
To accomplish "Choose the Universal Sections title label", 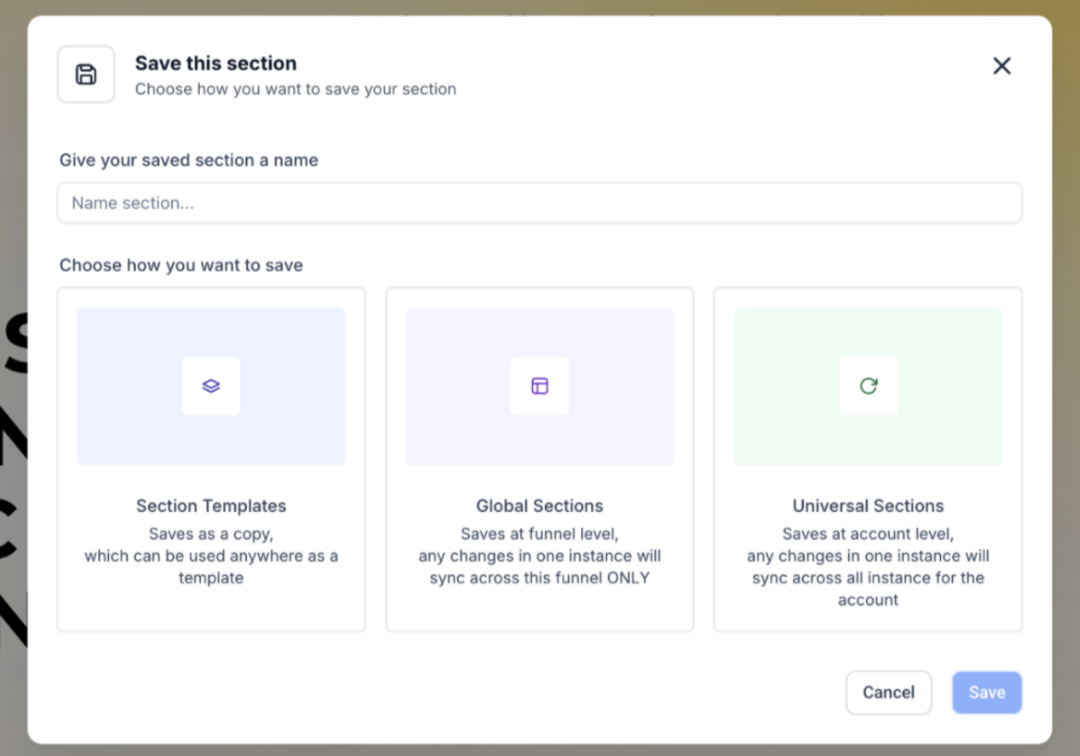I will point(868,506).
